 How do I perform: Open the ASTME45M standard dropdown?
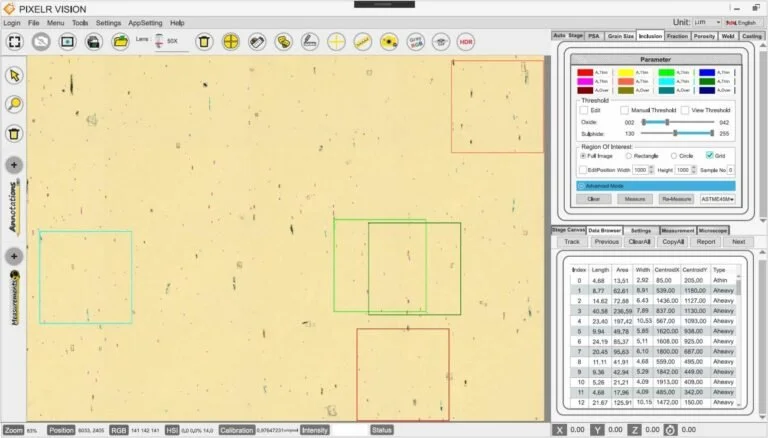[x=718, y=199]
